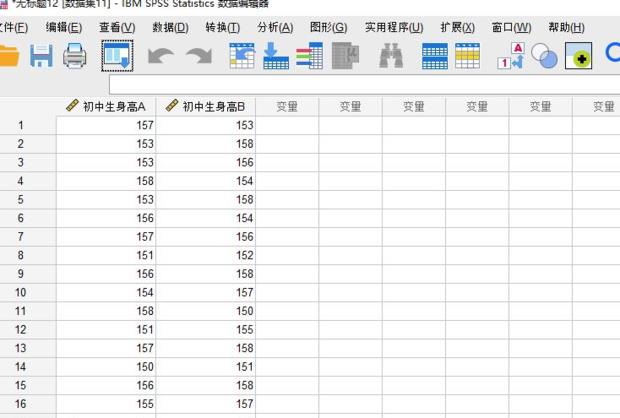Screen dimensions: 620x418
Task: Click the Go to variable icon
Action: point(276,57)
